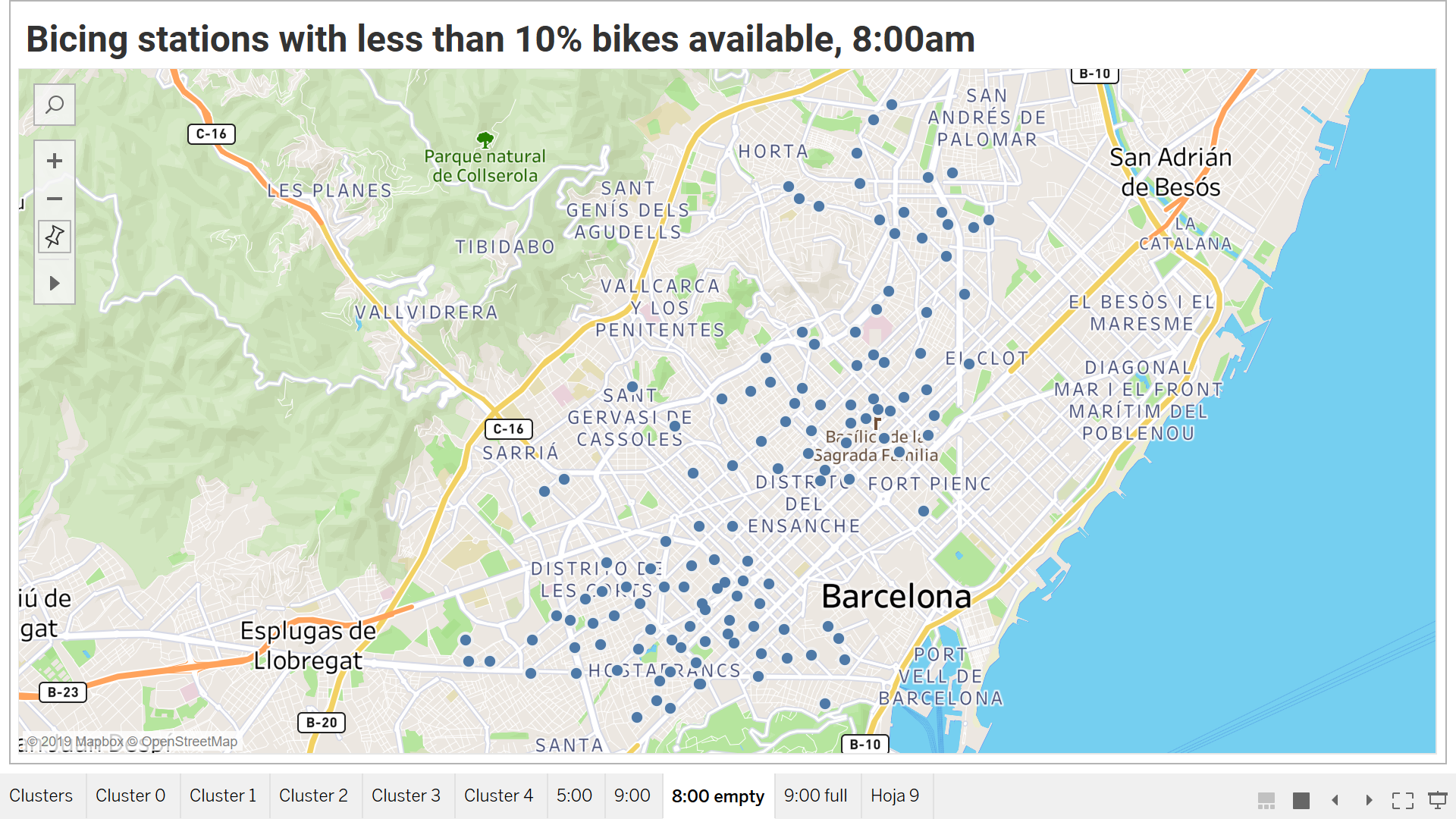Switch to single sheet tabs view
The height and width of the screenshot is (819, 1456).
[1301, 800]
